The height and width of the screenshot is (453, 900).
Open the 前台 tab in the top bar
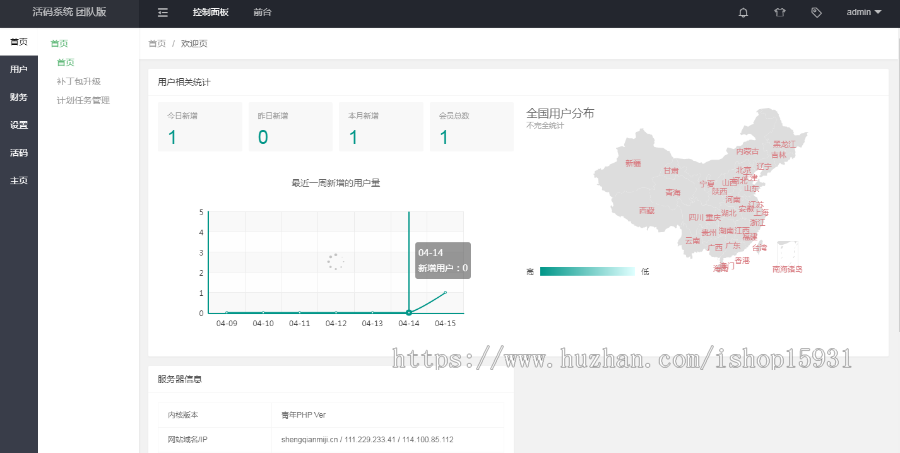coord(262,12)
